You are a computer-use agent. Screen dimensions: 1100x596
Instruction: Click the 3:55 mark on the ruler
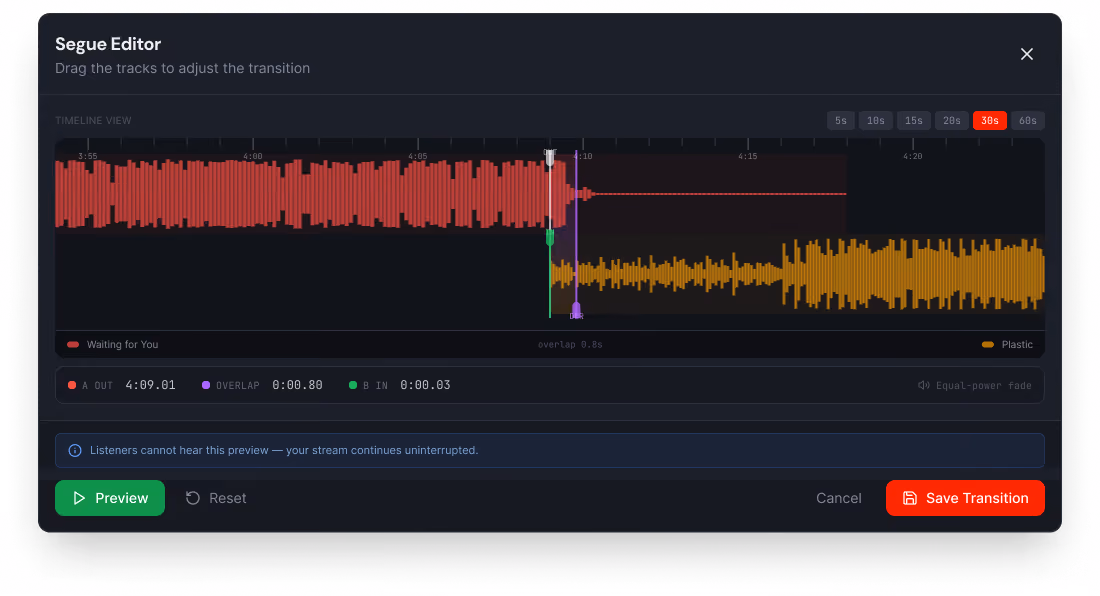[x=88, y=156]
